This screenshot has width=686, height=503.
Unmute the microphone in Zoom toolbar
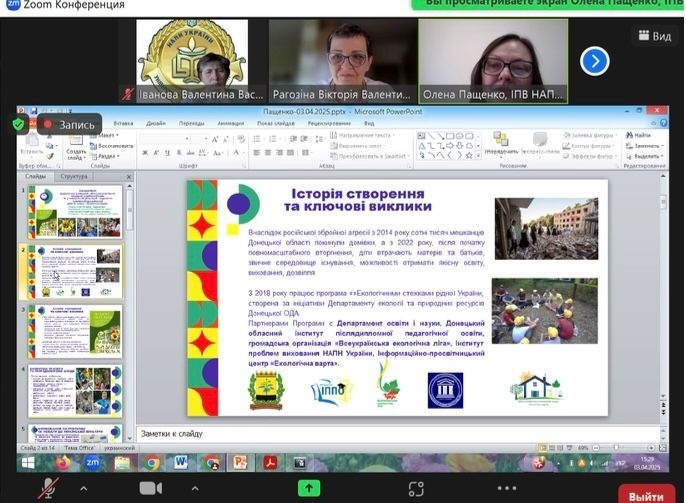(48, 487)
